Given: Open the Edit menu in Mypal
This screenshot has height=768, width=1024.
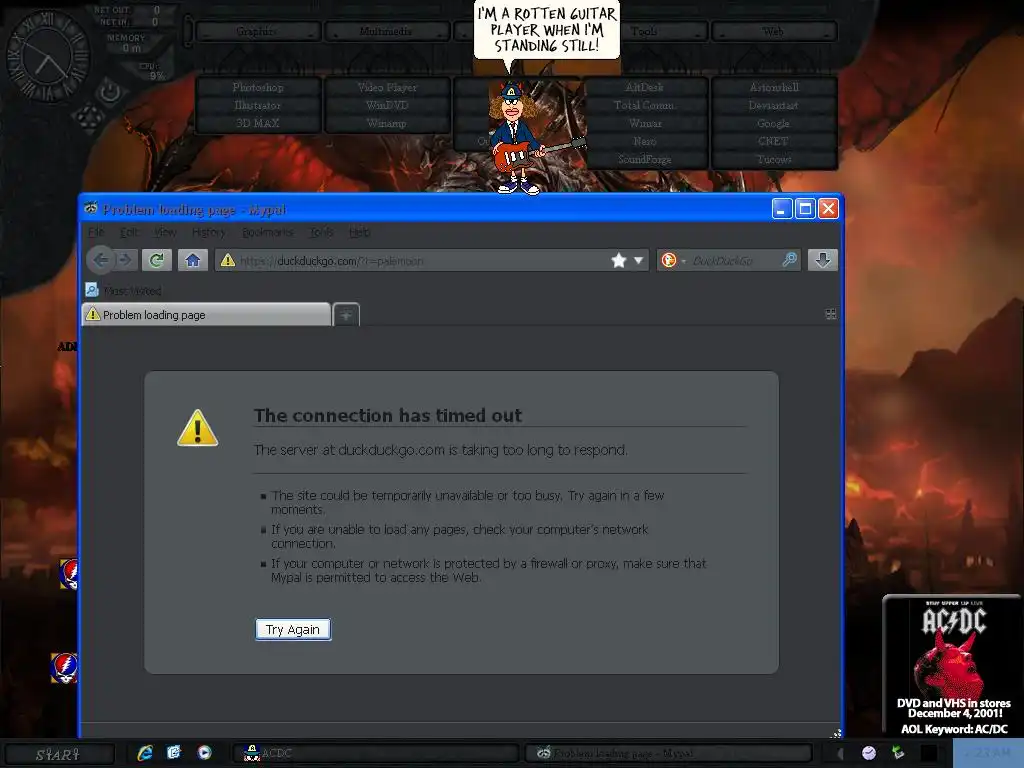Looking at the screenshot, I should 129,232.
